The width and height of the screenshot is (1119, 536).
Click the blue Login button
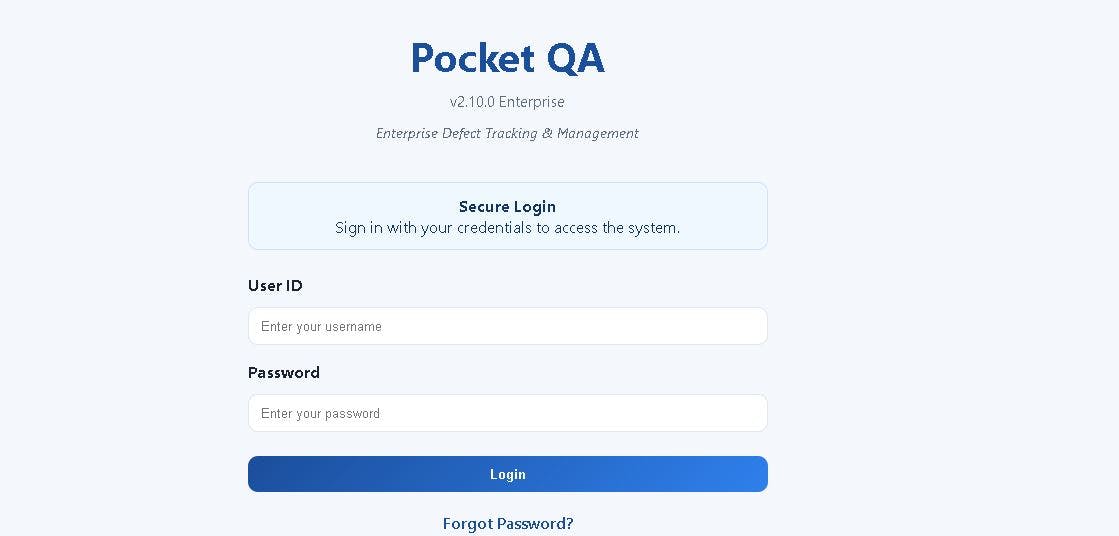(x=507, y=474)
